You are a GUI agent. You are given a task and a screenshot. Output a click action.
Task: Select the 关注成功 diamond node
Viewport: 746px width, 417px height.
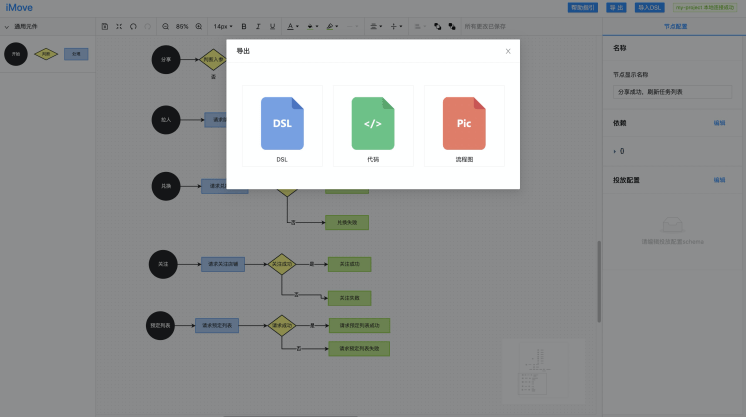coord(282,264)
